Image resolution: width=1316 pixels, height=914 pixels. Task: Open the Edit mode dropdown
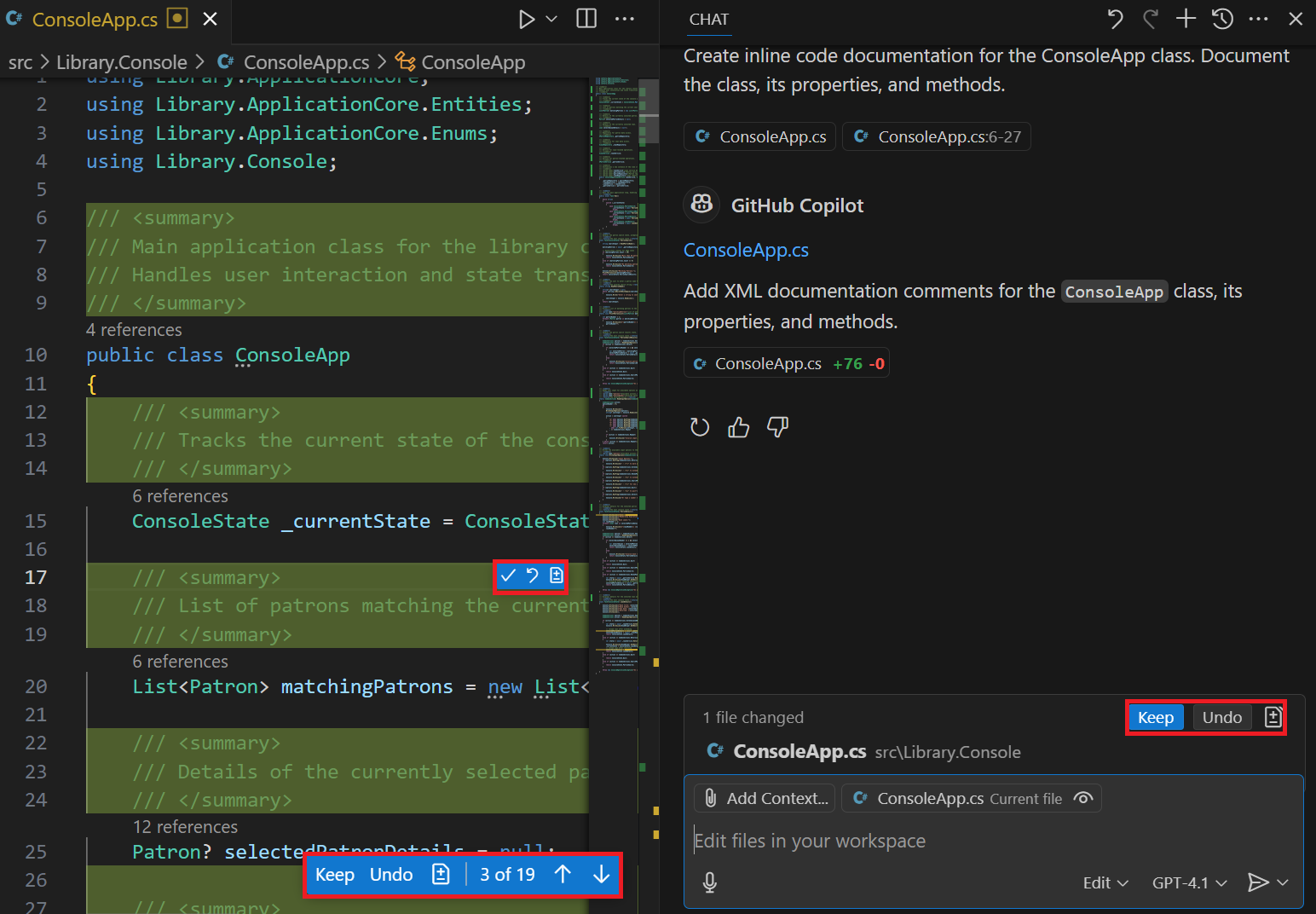click(1104, 882)
